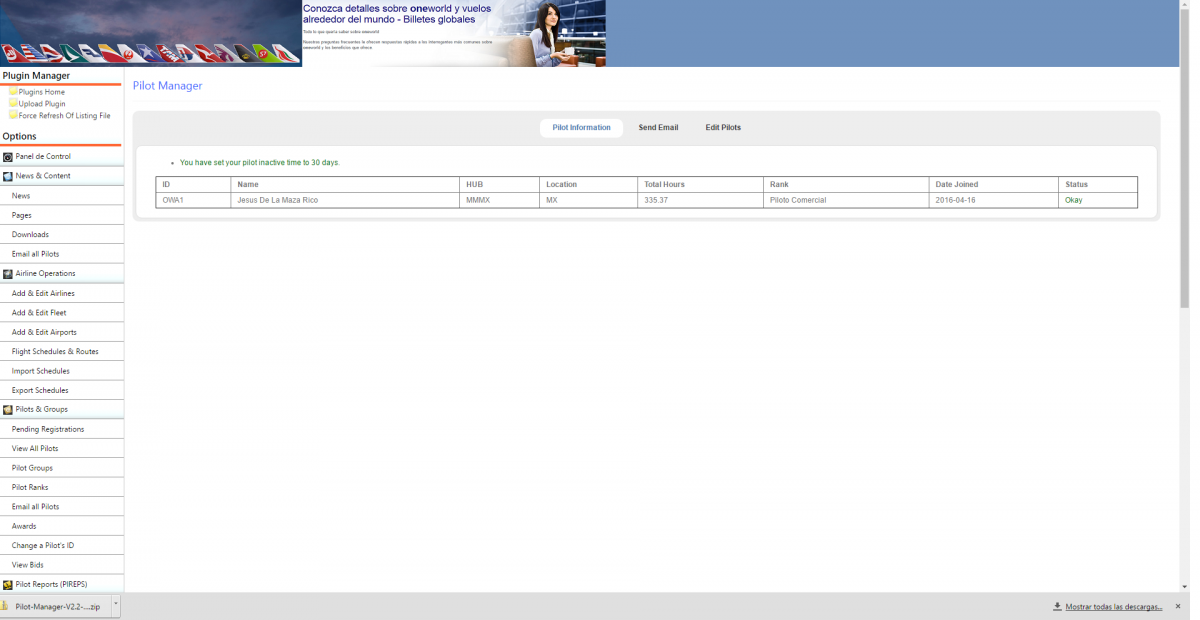Image resolution: width=1200 pixels, height=620 pixels.
Task: Open Pilot Ranks
Action: pos(62,487)
